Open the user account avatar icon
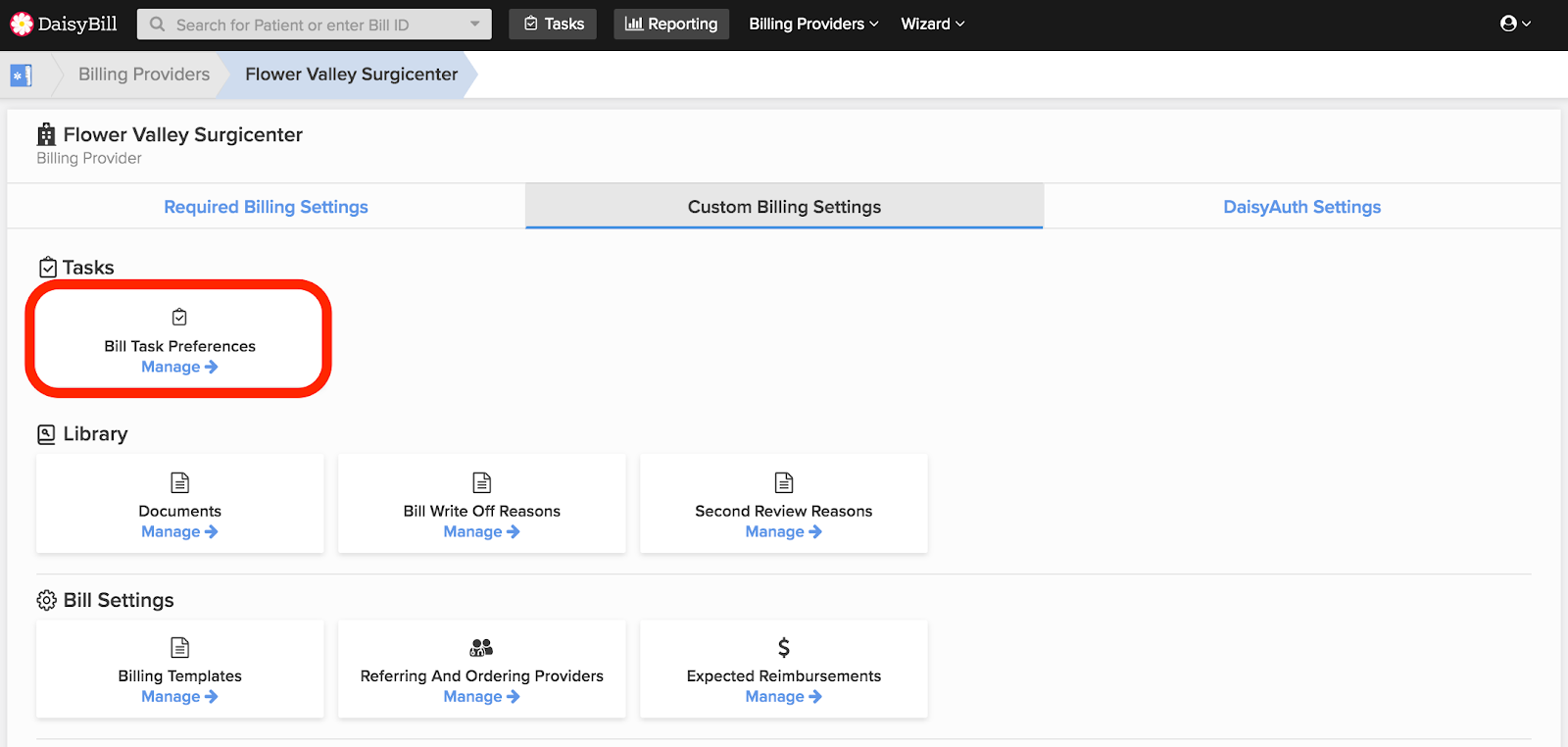 tap(1509, 24)
